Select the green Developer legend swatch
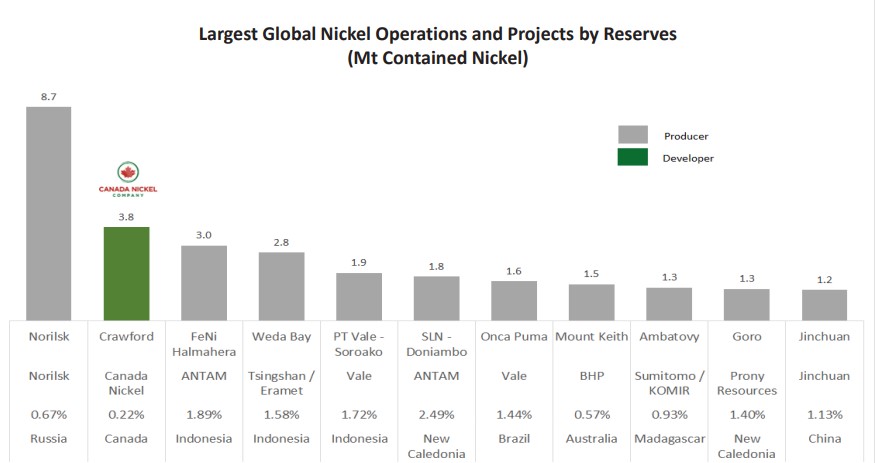This screenshot has width=875, height=463. (x=633, y=158)
